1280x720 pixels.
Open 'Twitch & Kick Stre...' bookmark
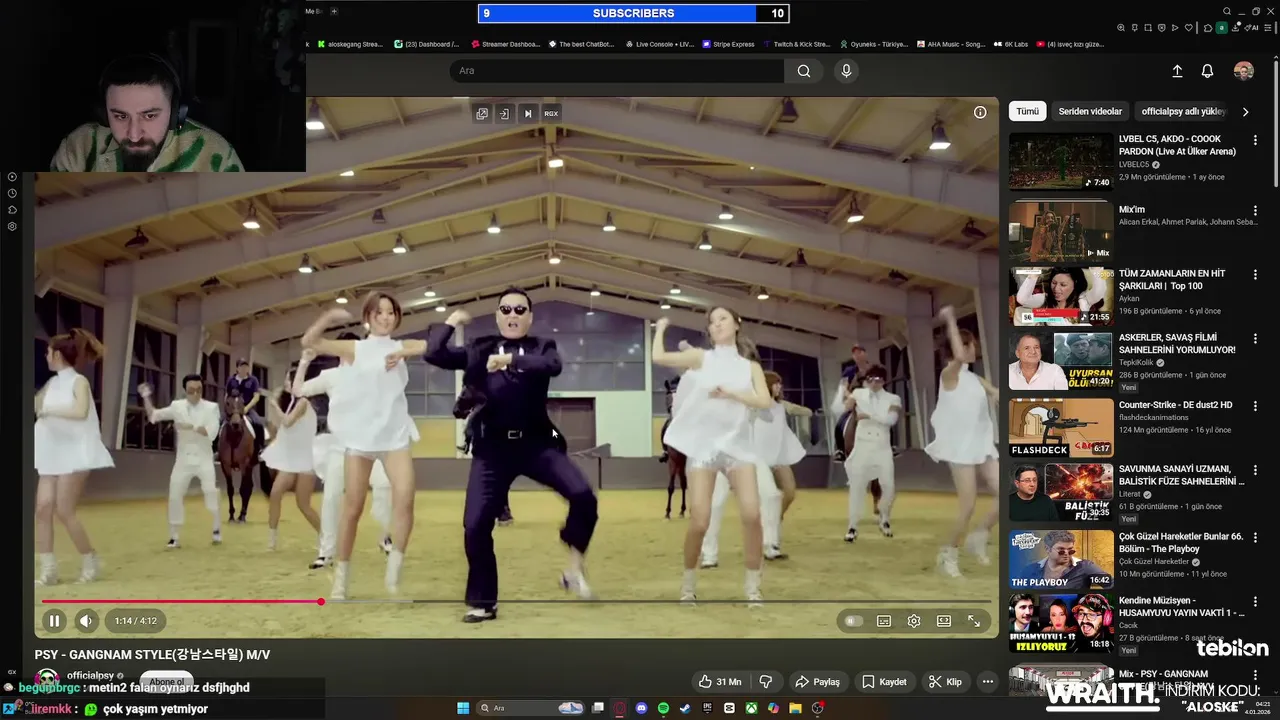(x=796, y=44)
